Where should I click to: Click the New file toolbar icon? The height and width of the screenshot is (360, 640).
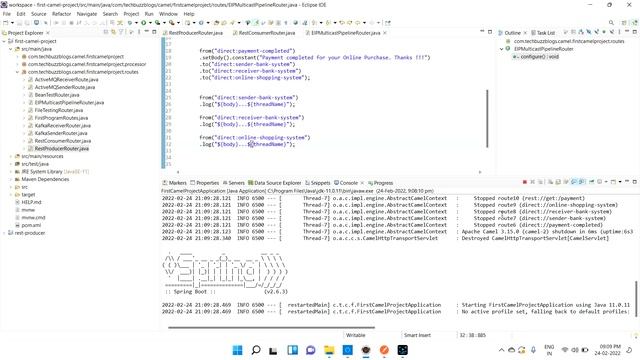click(x=6, y=23)
